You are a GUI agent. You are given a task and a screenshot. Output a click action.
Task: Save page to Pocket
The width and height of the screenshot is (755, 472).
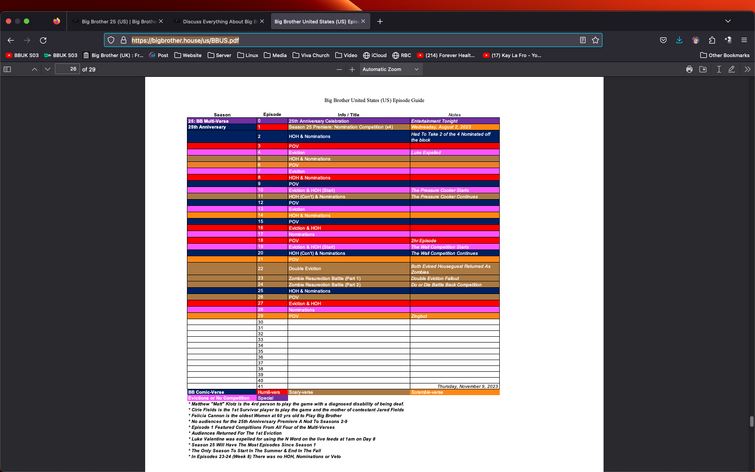(663, 40)
